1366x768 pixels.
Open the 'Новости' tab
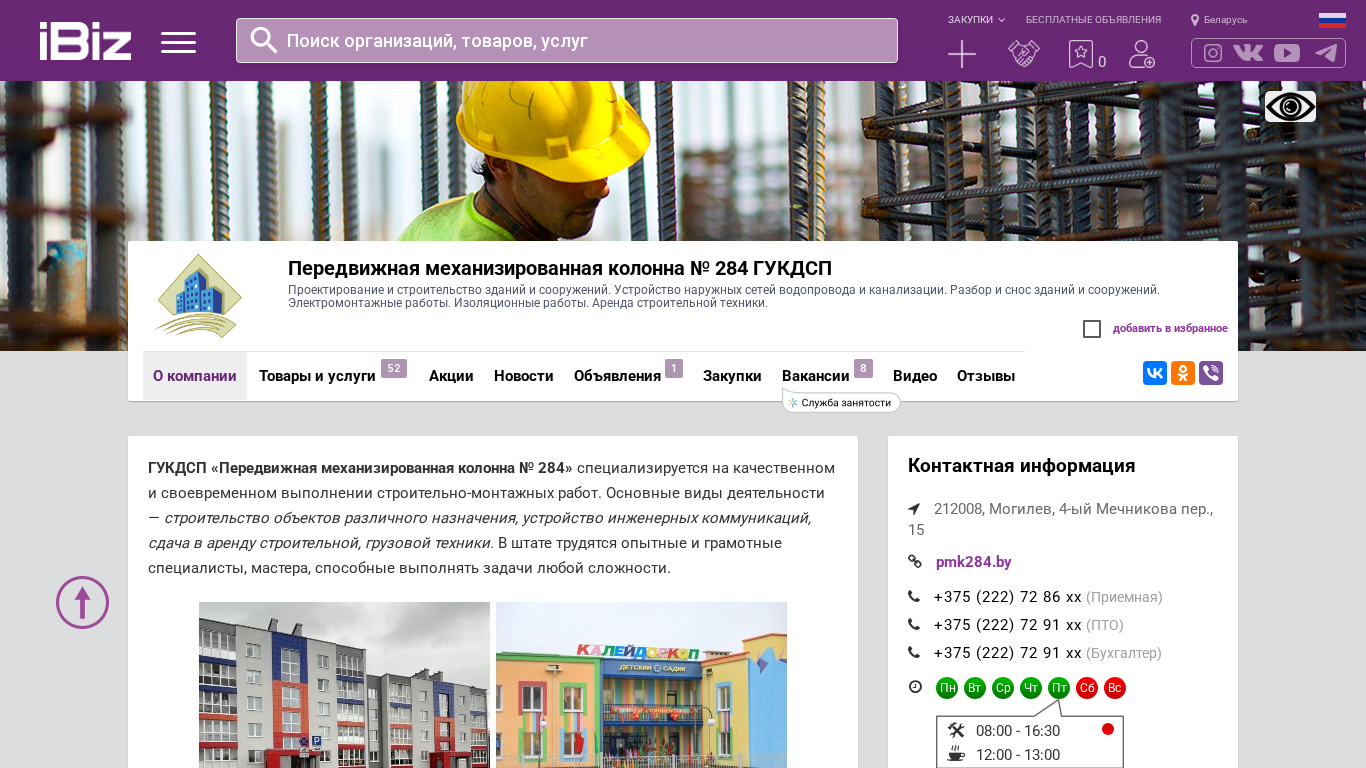(524, 376)
